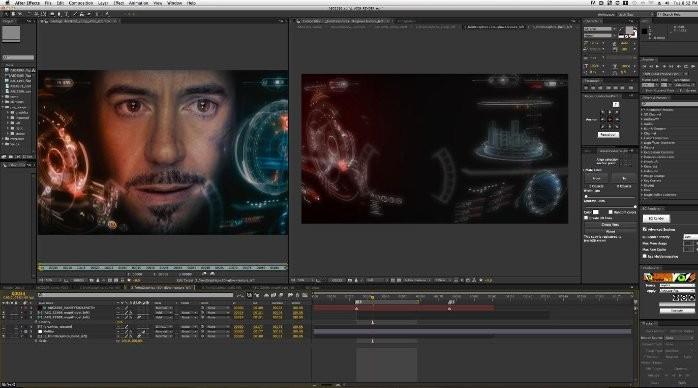Select the Rotation tool
The height and width of the screenshot is (388, 698).
coord(29,15)
